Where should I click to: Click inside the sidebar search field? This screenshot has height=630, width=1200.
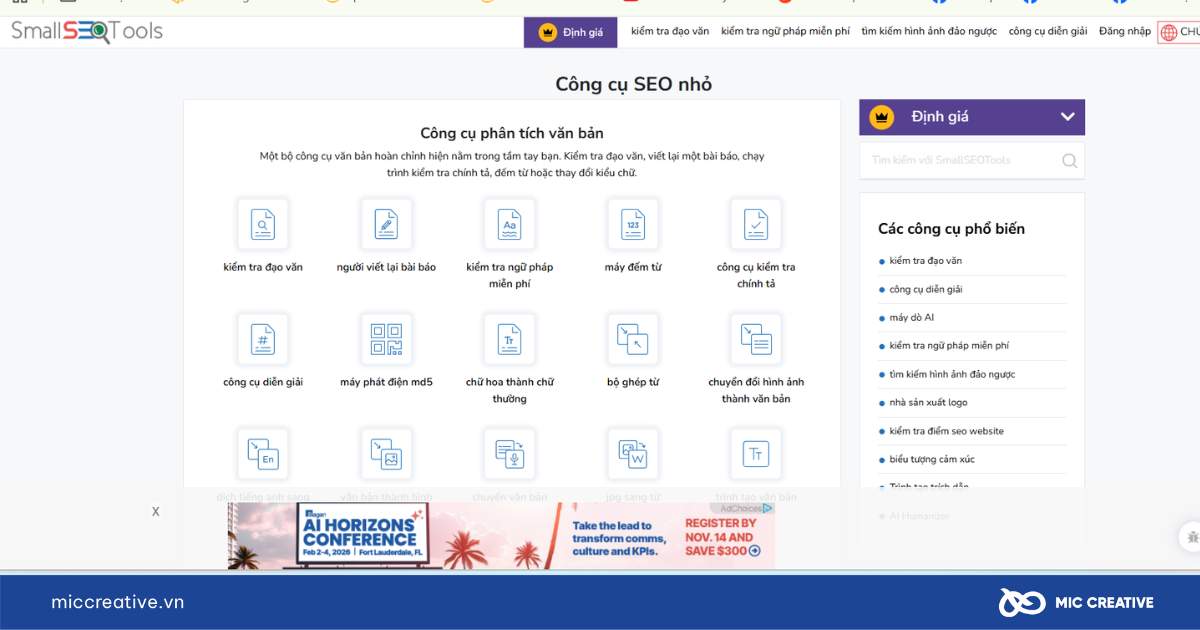tap(960, 160)
